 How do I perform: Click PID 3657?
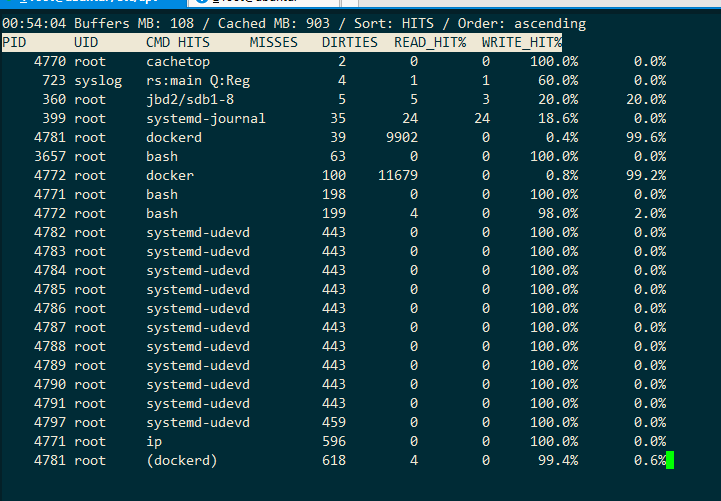point(50,156)
